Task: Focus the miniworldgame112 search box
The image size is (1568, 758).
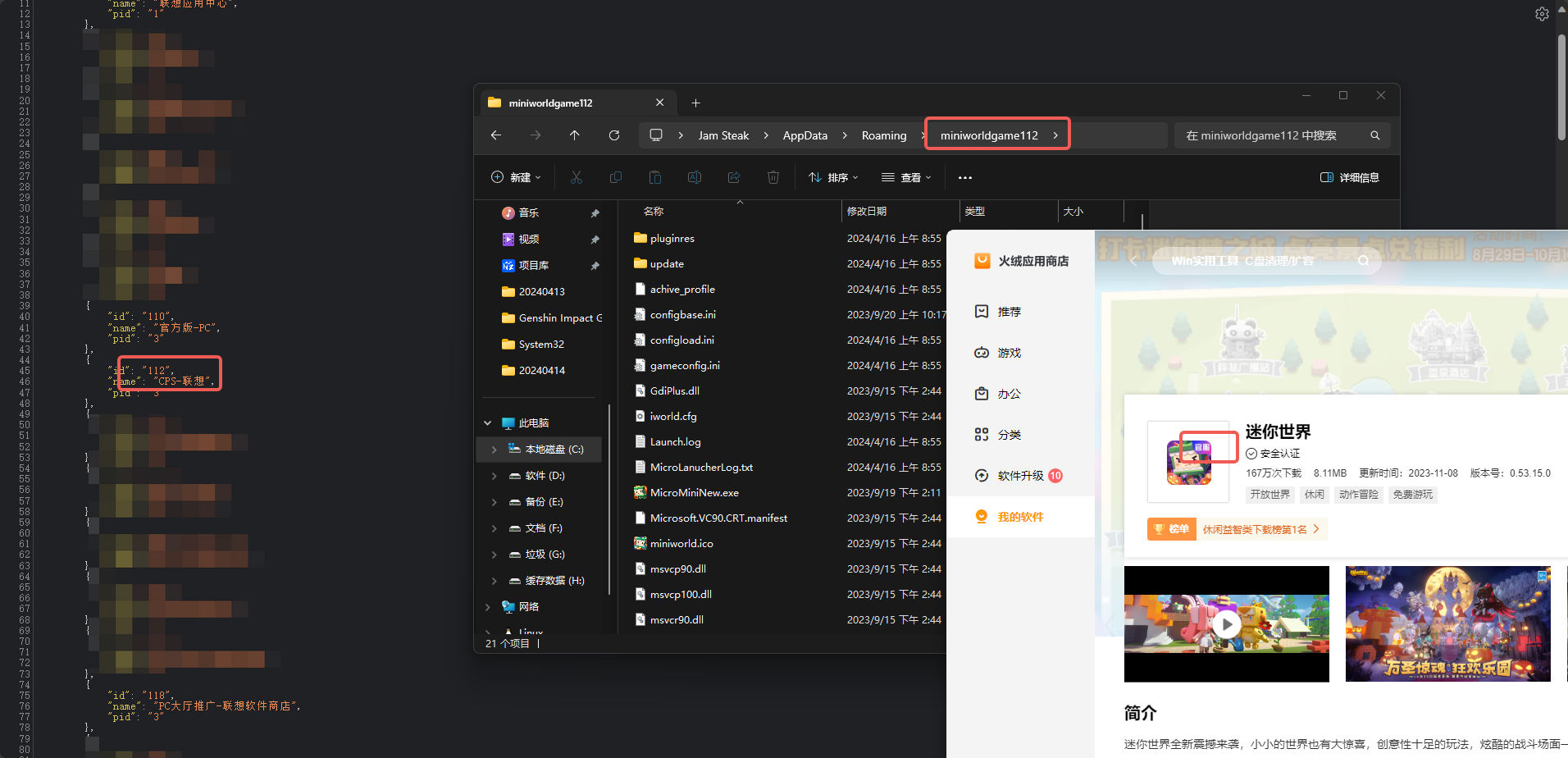Action: [x=1282, y=135]
